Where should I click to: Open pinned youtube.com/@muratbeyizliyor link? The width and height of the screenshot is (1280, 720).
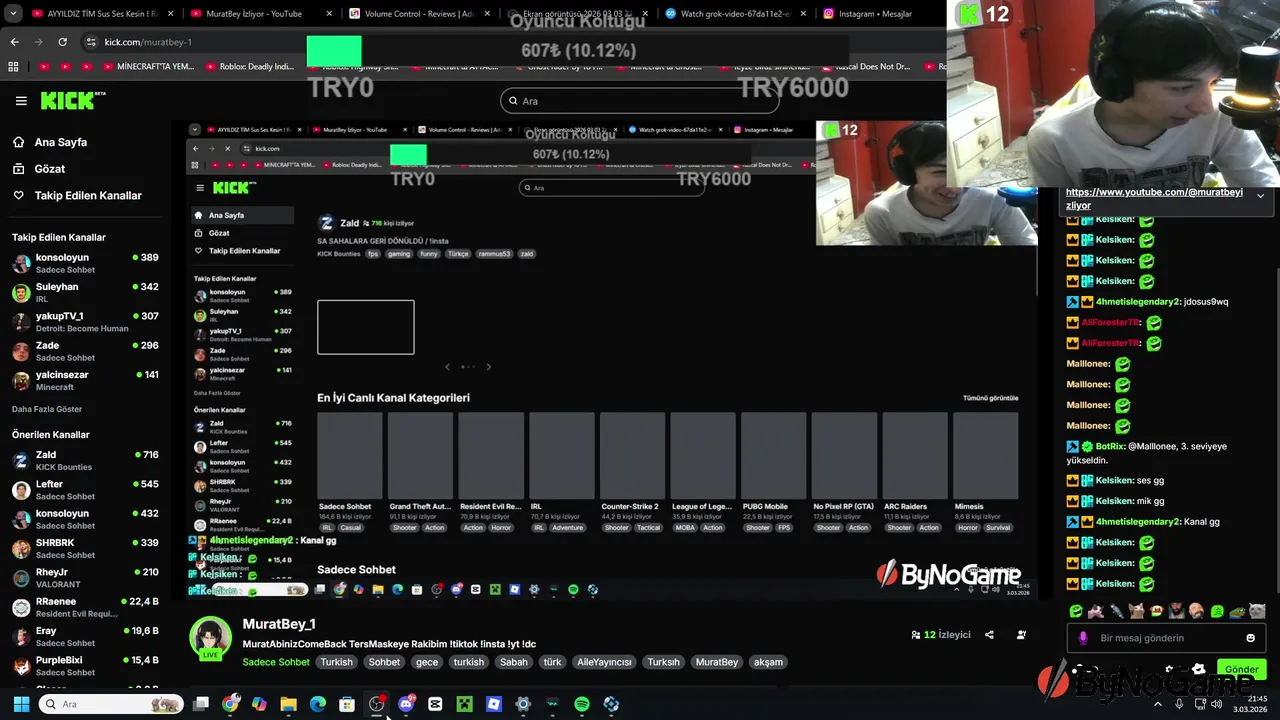[x=1154, y=198]
